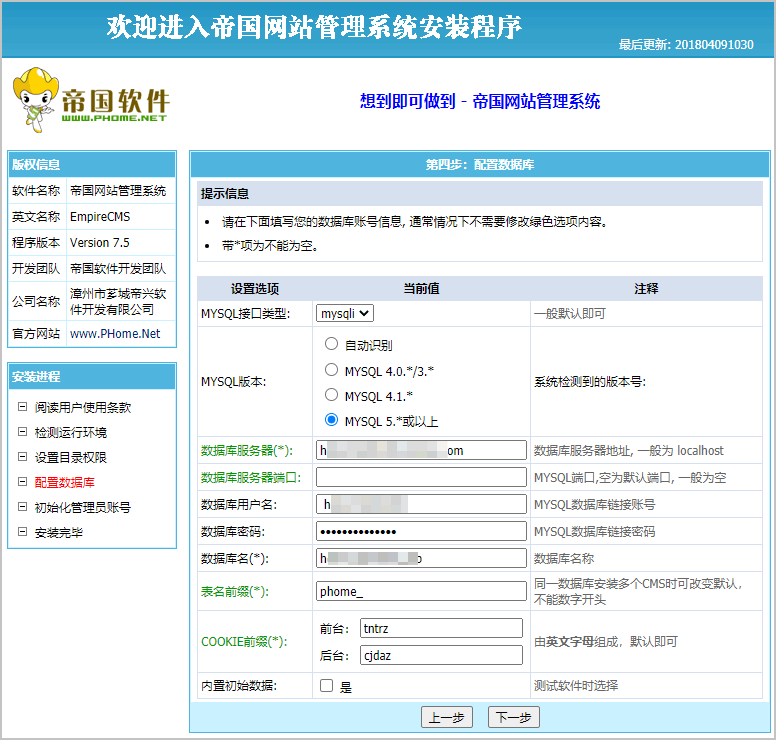
Task: Click the 最后更新: 201804091030 text
Action: (x=686, y=45)
